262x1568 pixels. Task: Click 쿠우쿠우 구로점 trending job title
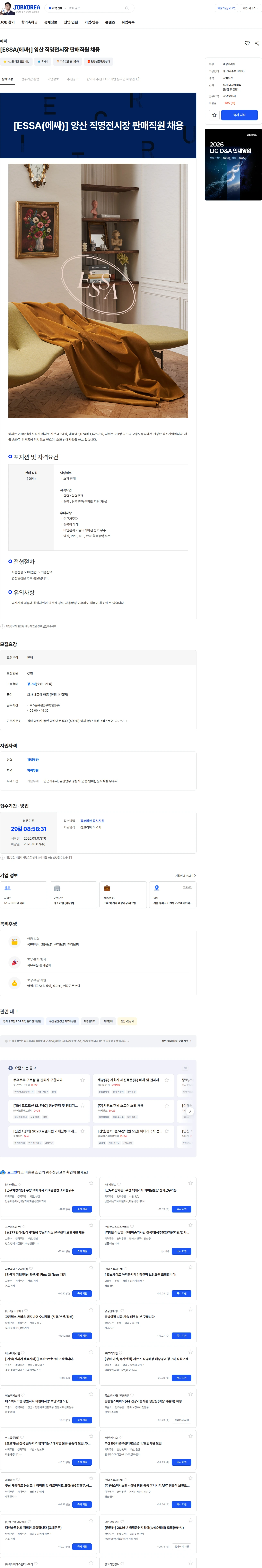38,1080
